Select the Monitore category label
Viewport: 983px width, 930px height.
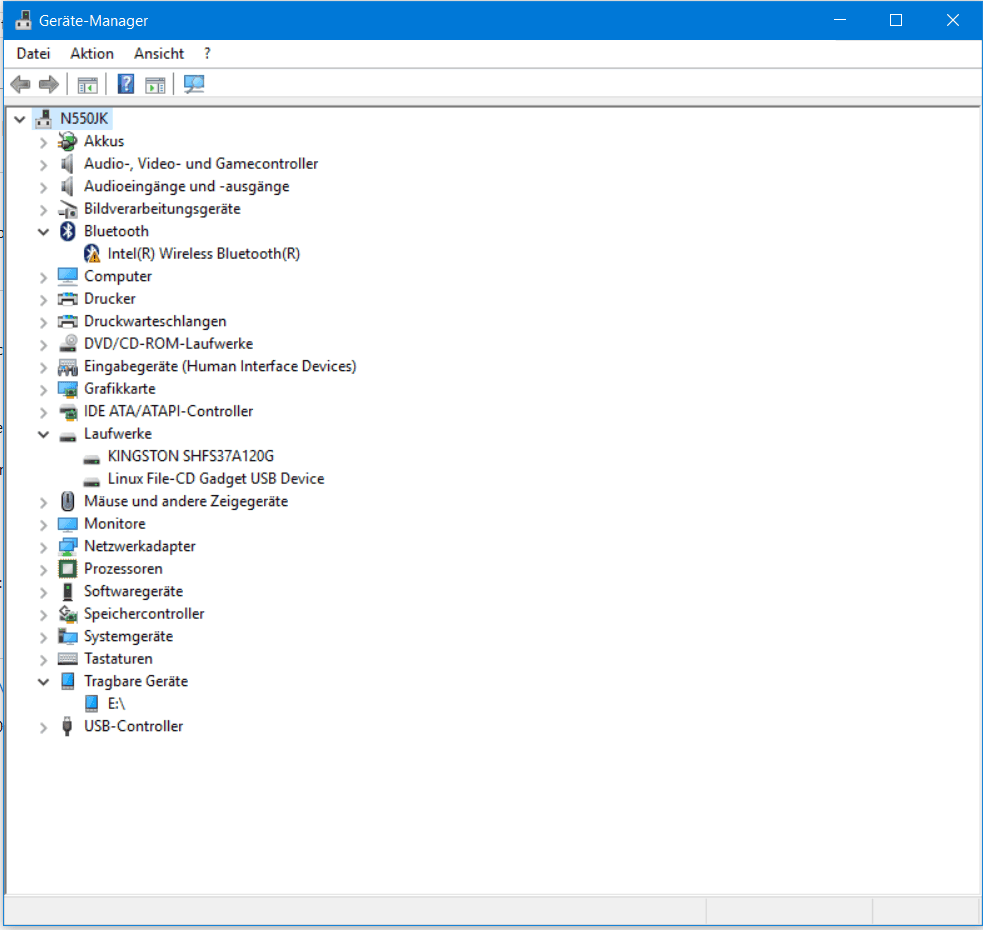115,524
